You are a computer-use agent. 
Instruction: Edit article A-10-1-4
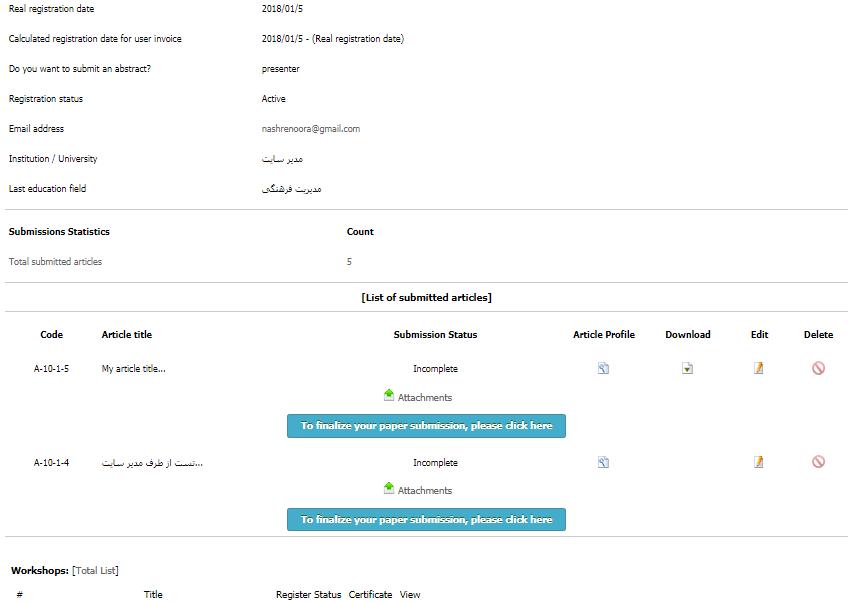759,463
